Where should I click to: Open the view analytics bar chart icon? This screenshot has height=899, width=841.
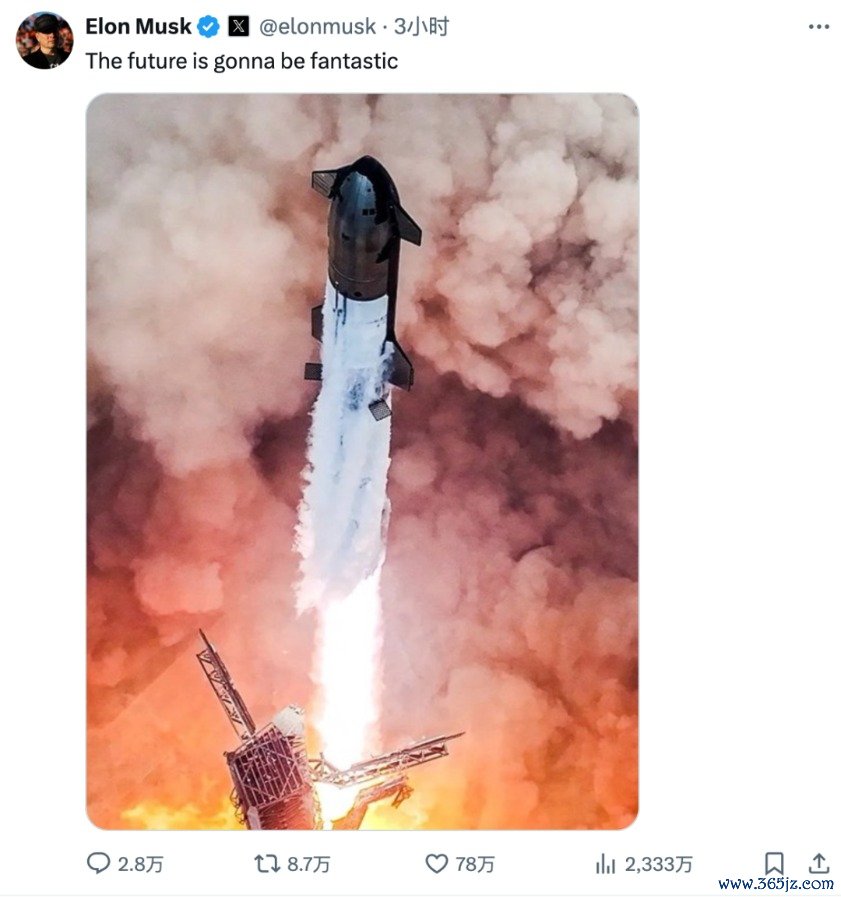(605, 864)
